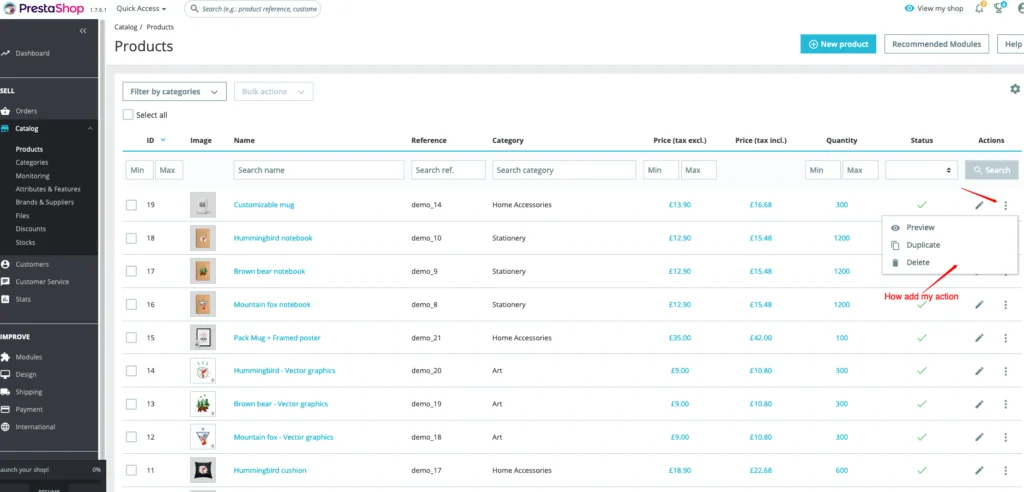Expand the Filter by categories dropdown

(174, 92)
